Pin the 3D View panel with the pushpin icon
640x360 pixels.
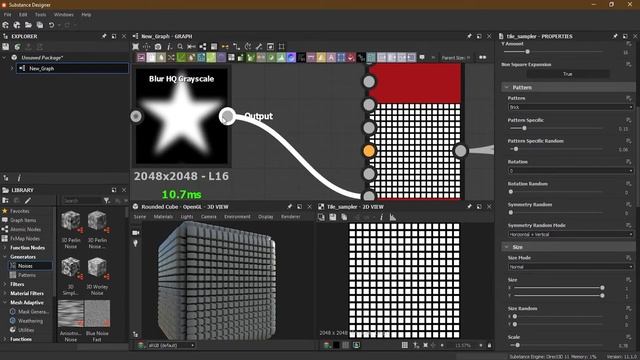[289, 207]
